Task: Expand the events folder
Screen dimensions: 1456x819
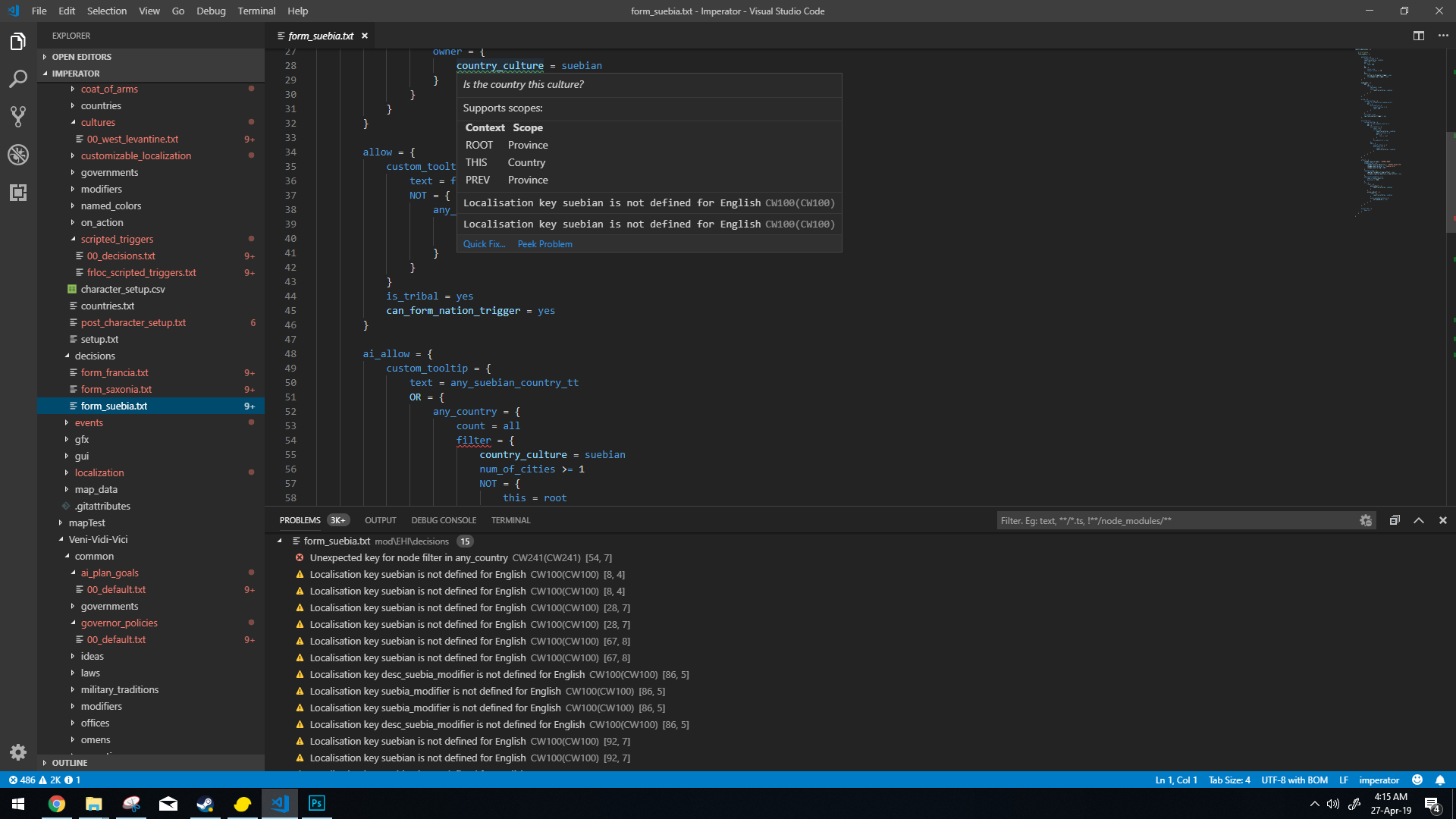Action: 89,422
